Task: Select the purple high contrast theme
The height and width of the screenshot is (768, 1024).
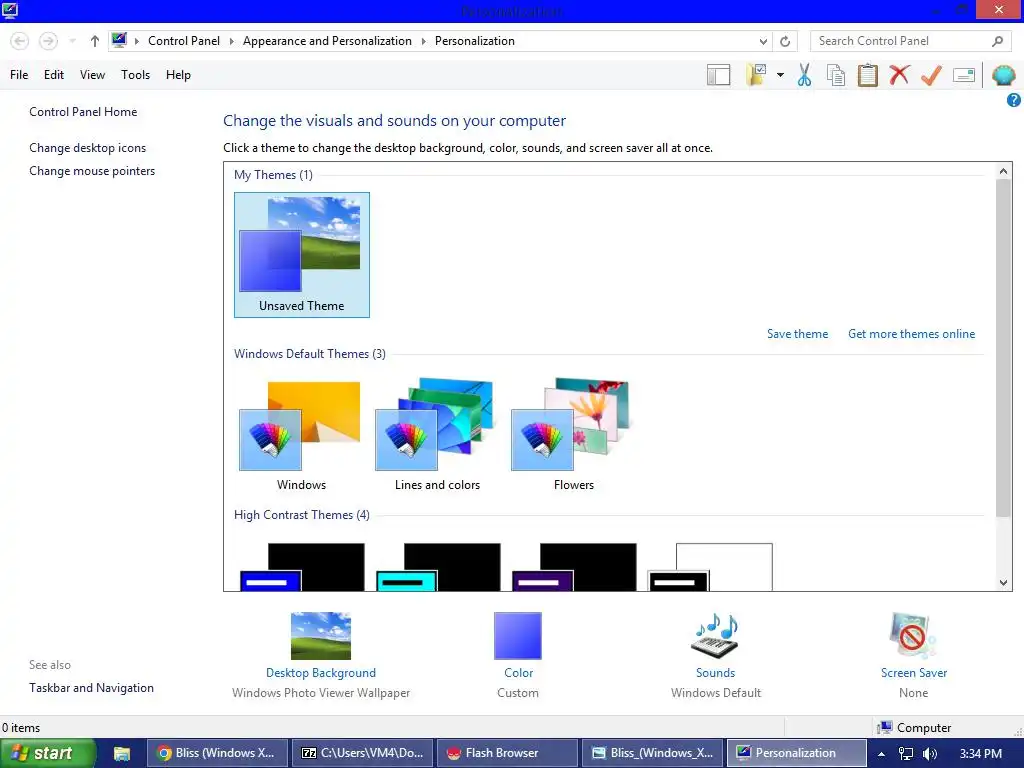Action: [574, 567]
